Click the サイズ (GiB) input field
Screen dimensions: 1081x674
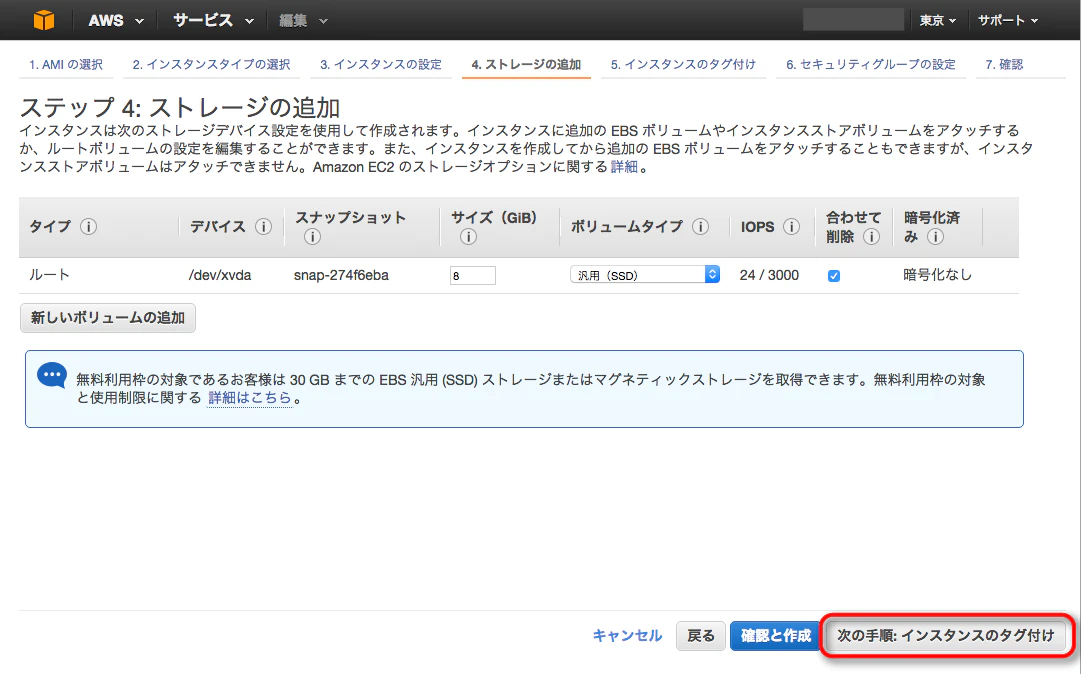click(472, 276)
